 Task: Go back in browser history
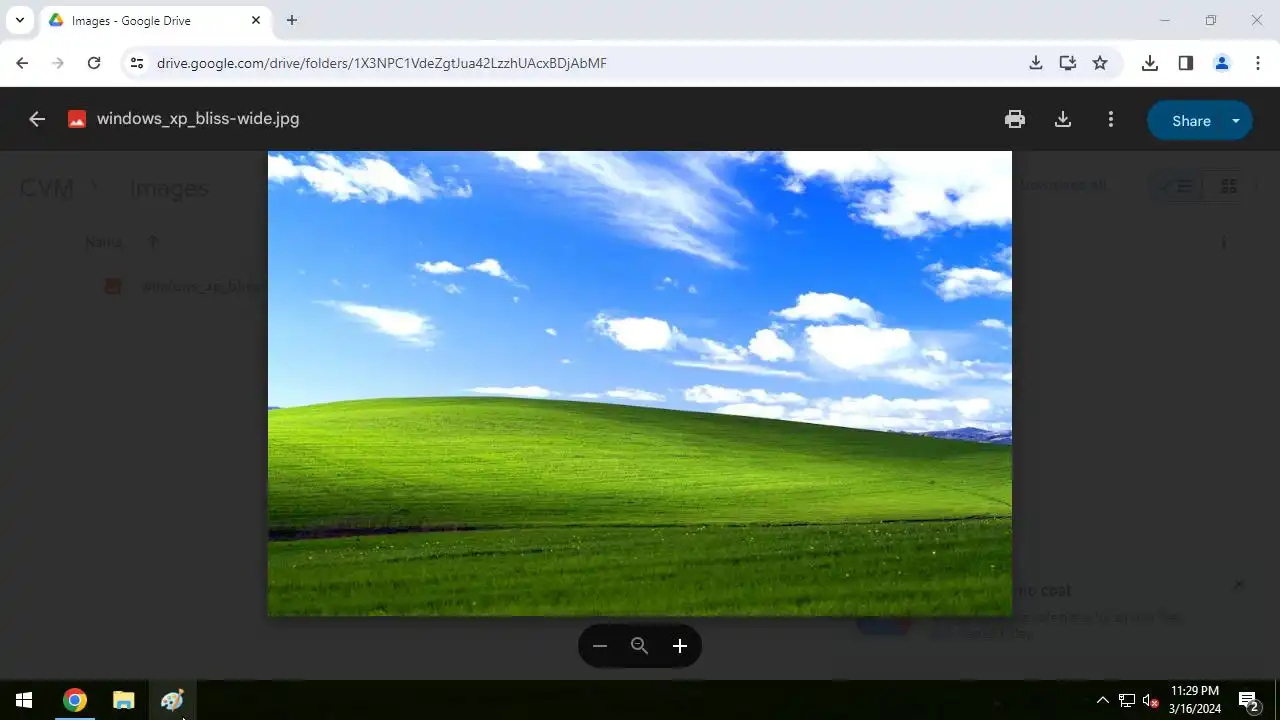[22, 63]
